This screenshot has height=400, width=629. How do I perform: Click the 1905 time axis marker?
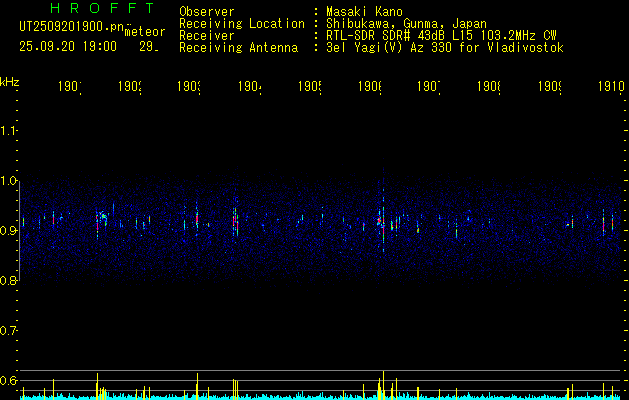click(310, 86)
